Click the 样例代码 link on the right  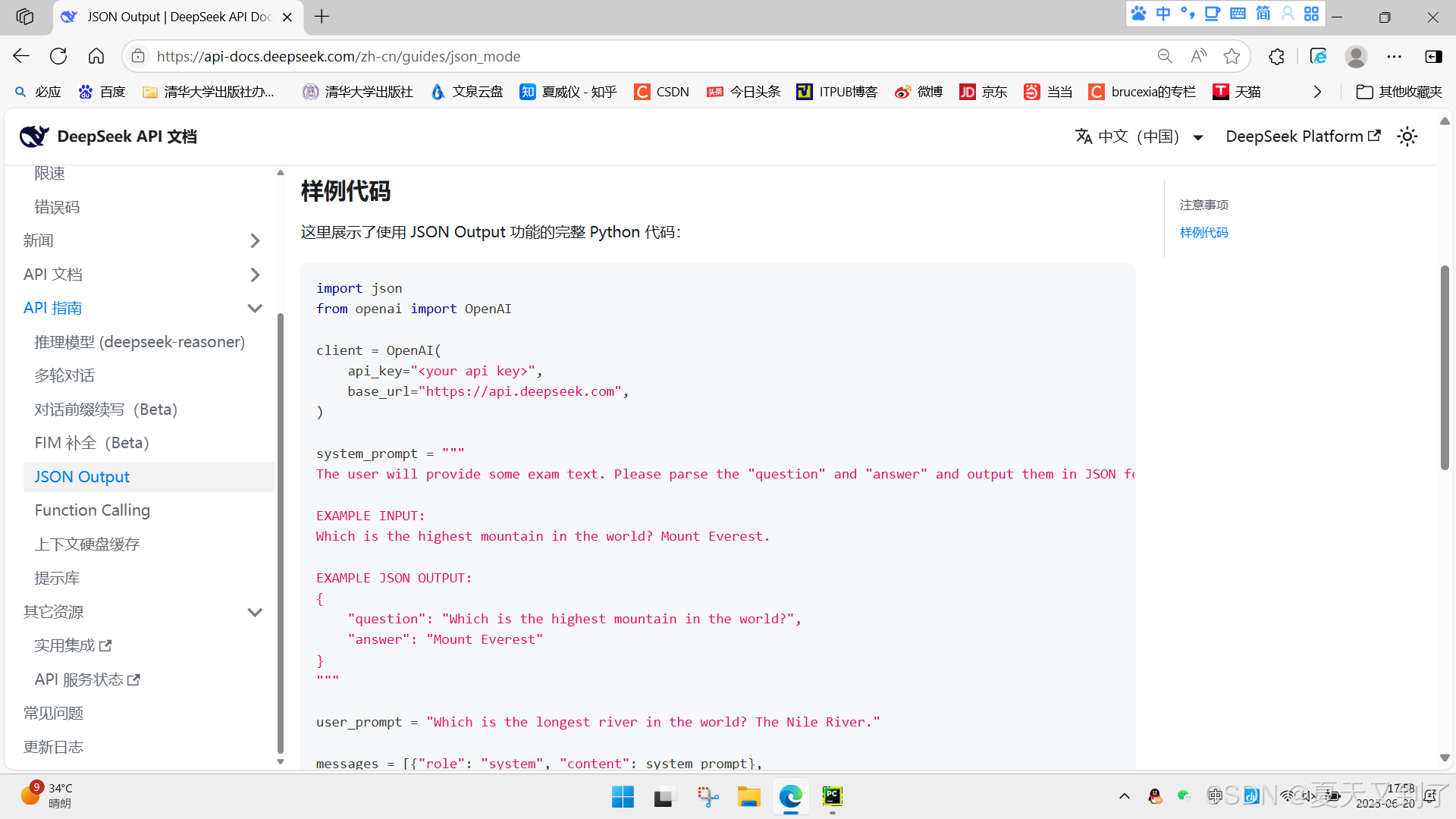(1203, 232)
